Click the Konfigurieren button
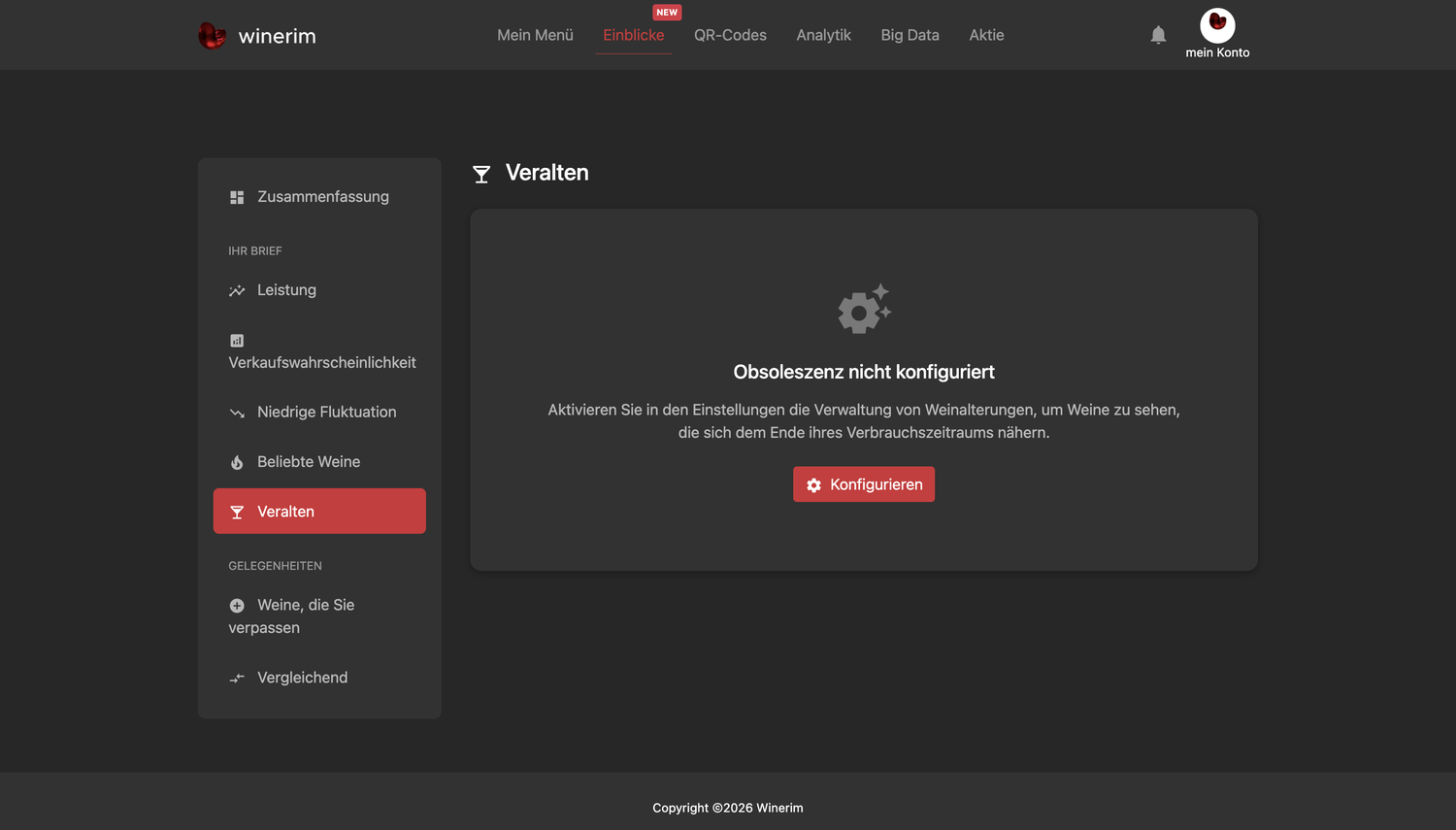This screenshot has height=830, width=1456. [x=864, y=484]
